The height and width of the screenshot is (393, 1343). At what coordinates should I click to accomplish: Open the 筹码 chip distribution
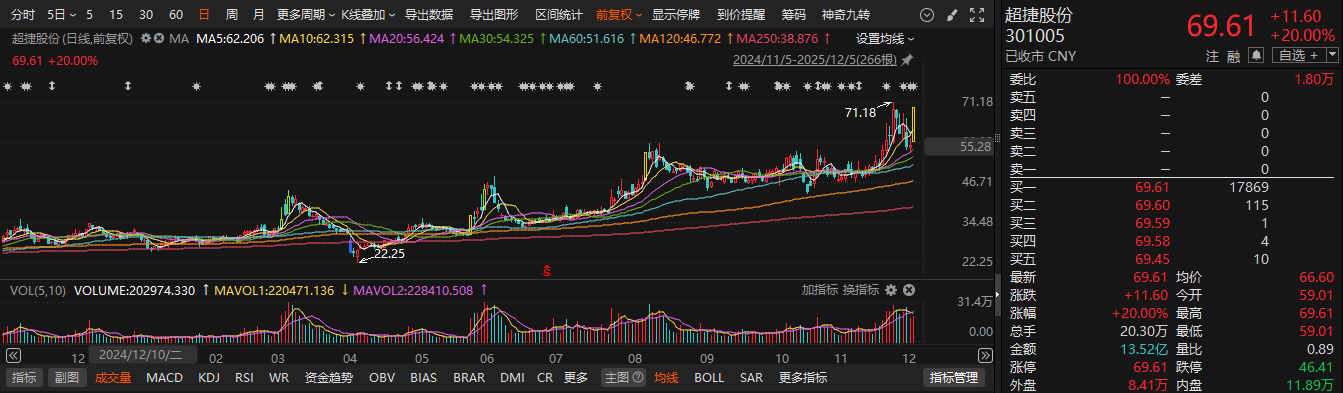click(x=794, y=15)
